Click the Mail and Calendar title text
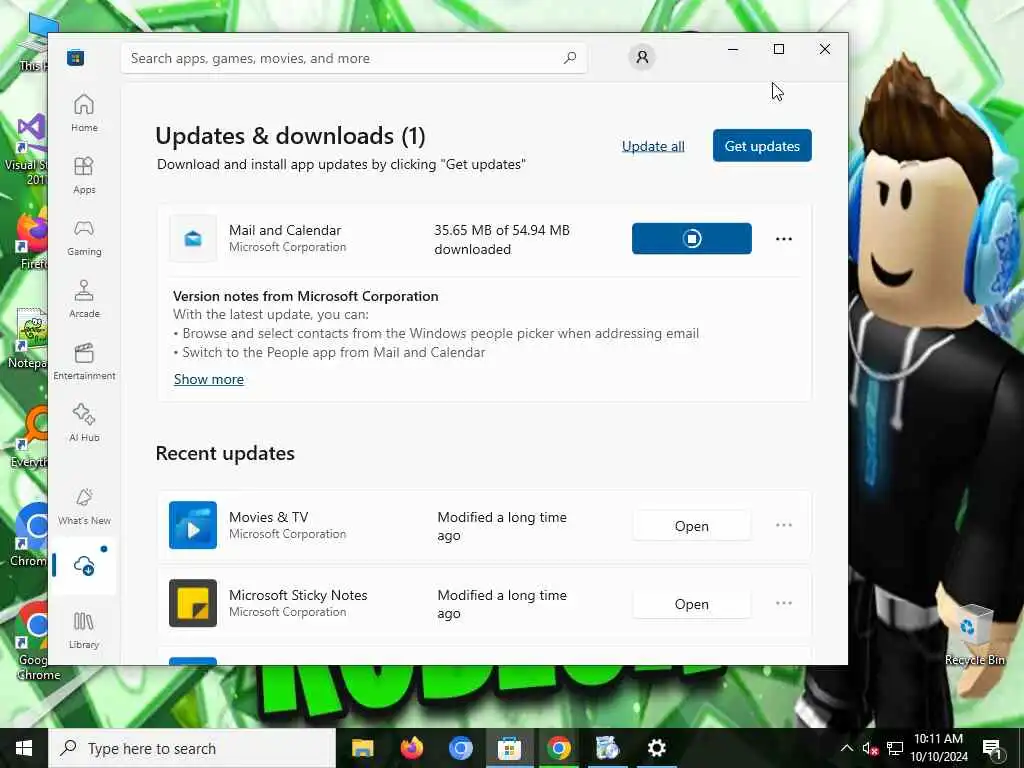1024x768 pixels. (285, 230)
